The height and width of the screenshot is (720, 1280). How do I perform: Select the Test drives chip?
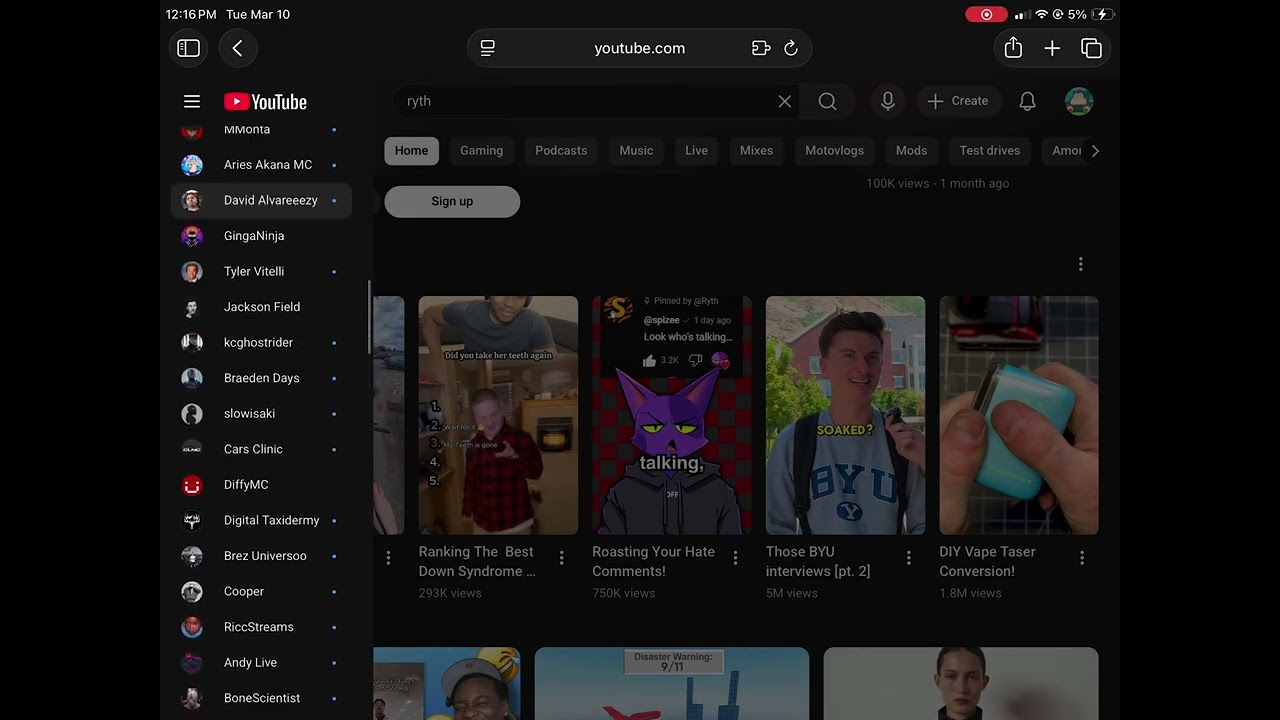point(989,151)
